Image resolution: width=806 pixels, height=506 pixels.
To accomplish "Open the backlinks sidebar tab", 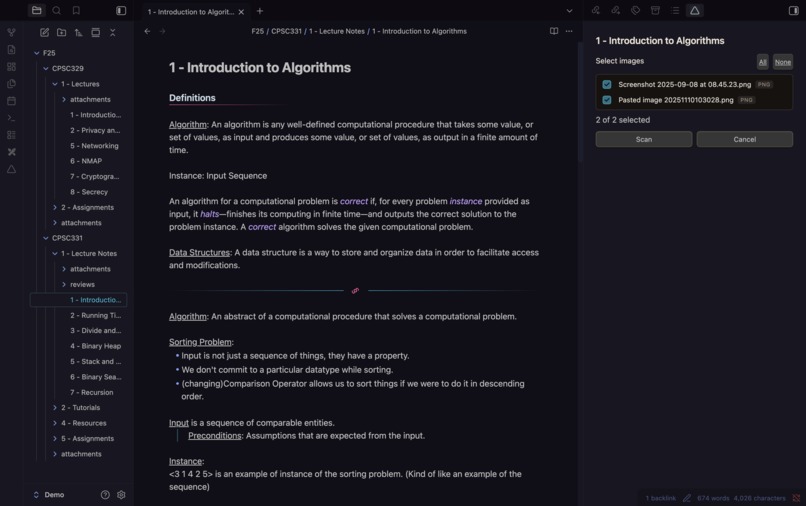I will coord(596,10).
